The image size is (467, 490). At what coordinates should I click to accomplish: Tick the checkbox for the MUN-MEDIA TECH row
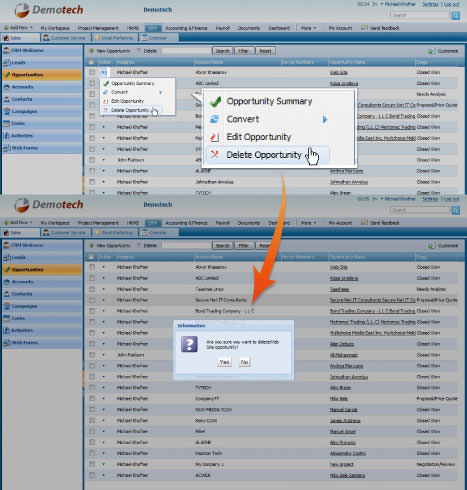click(92, 409)
